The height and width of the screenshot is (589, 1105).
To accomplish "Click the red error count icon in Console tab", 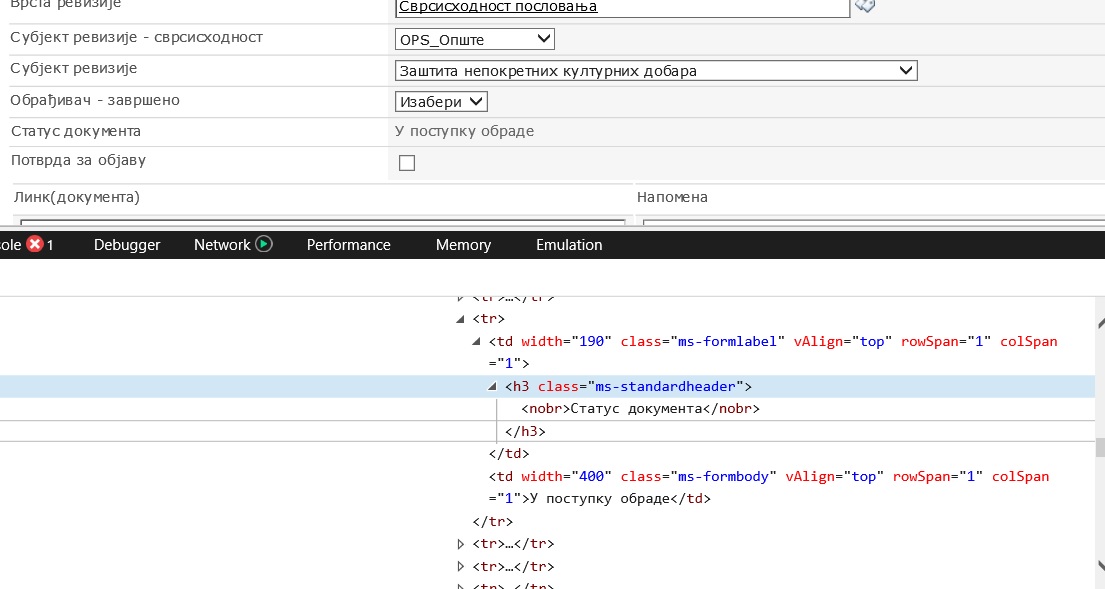I will pyautogui.click(x=35, y=244).
